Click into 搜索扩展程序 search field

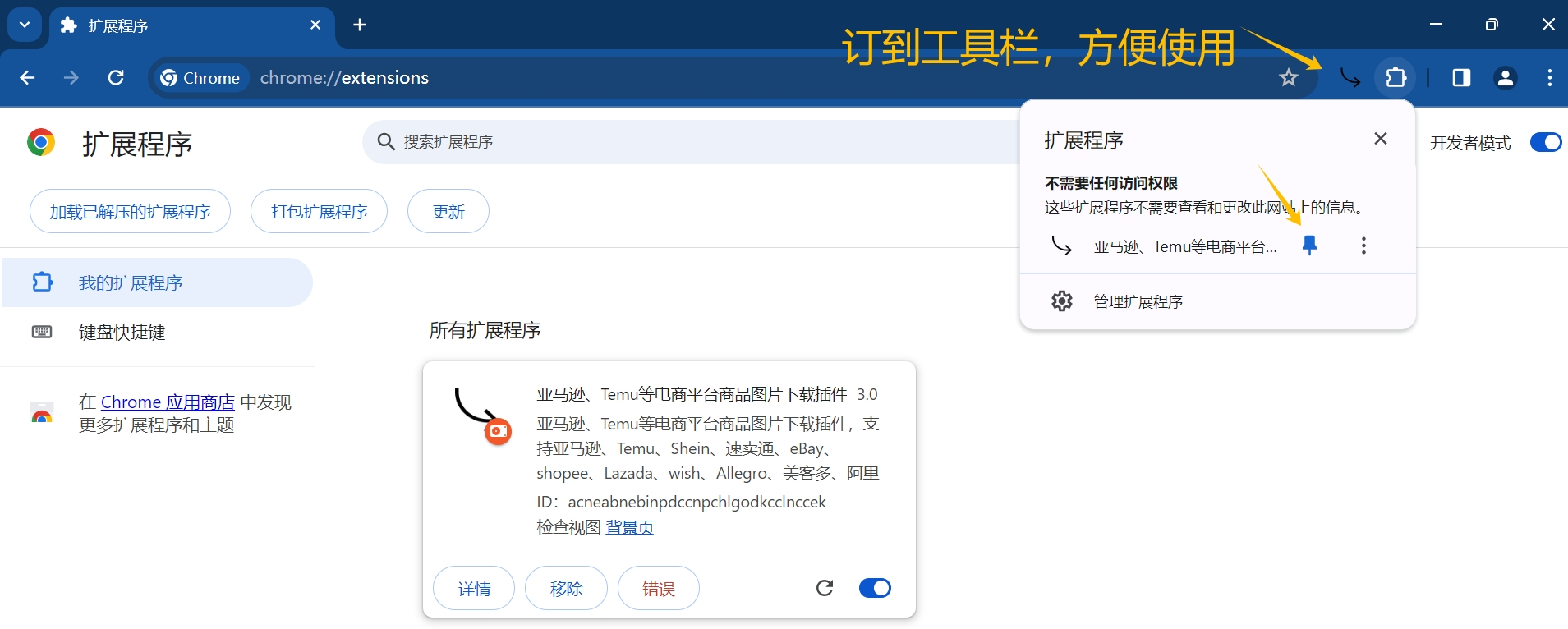tap(690, 142)
